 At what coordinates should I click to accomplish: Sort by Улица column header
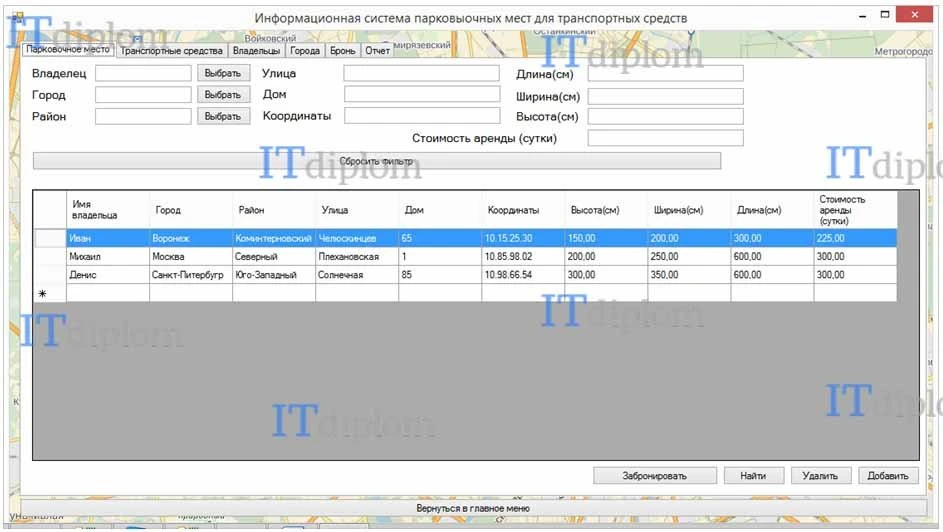point(357,210)
